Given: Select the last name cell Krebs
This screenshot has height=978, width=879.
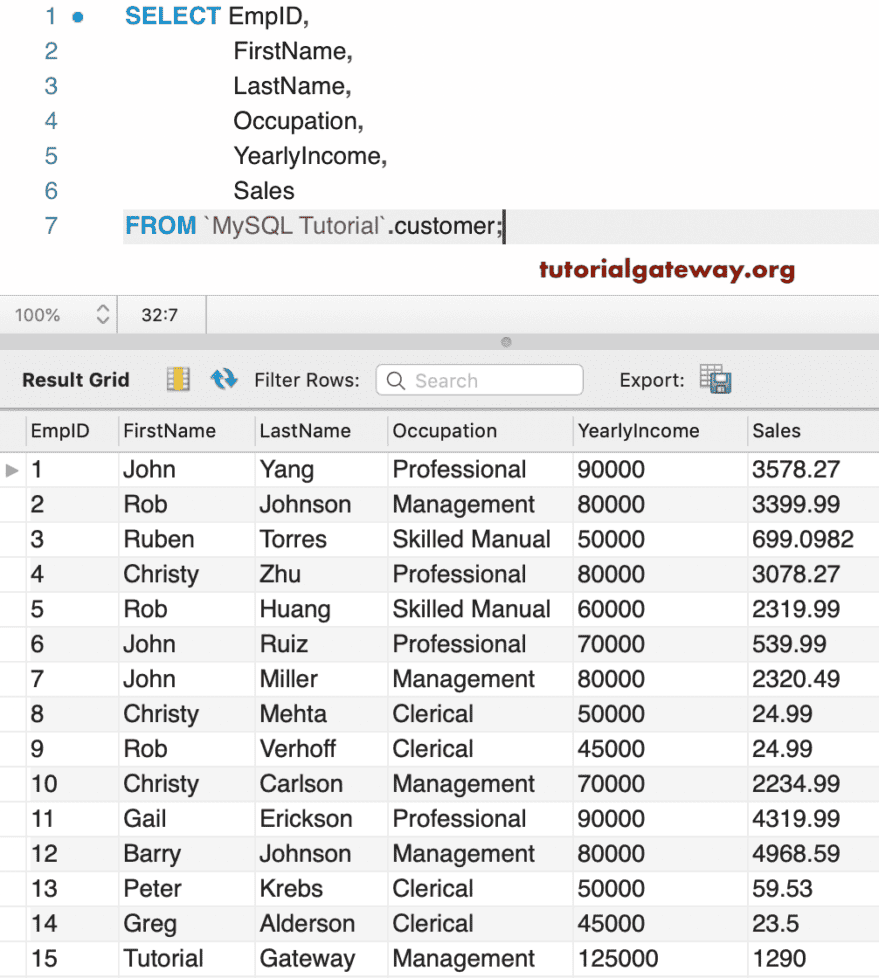Looking at the screenshot, I should coord(321,889).
